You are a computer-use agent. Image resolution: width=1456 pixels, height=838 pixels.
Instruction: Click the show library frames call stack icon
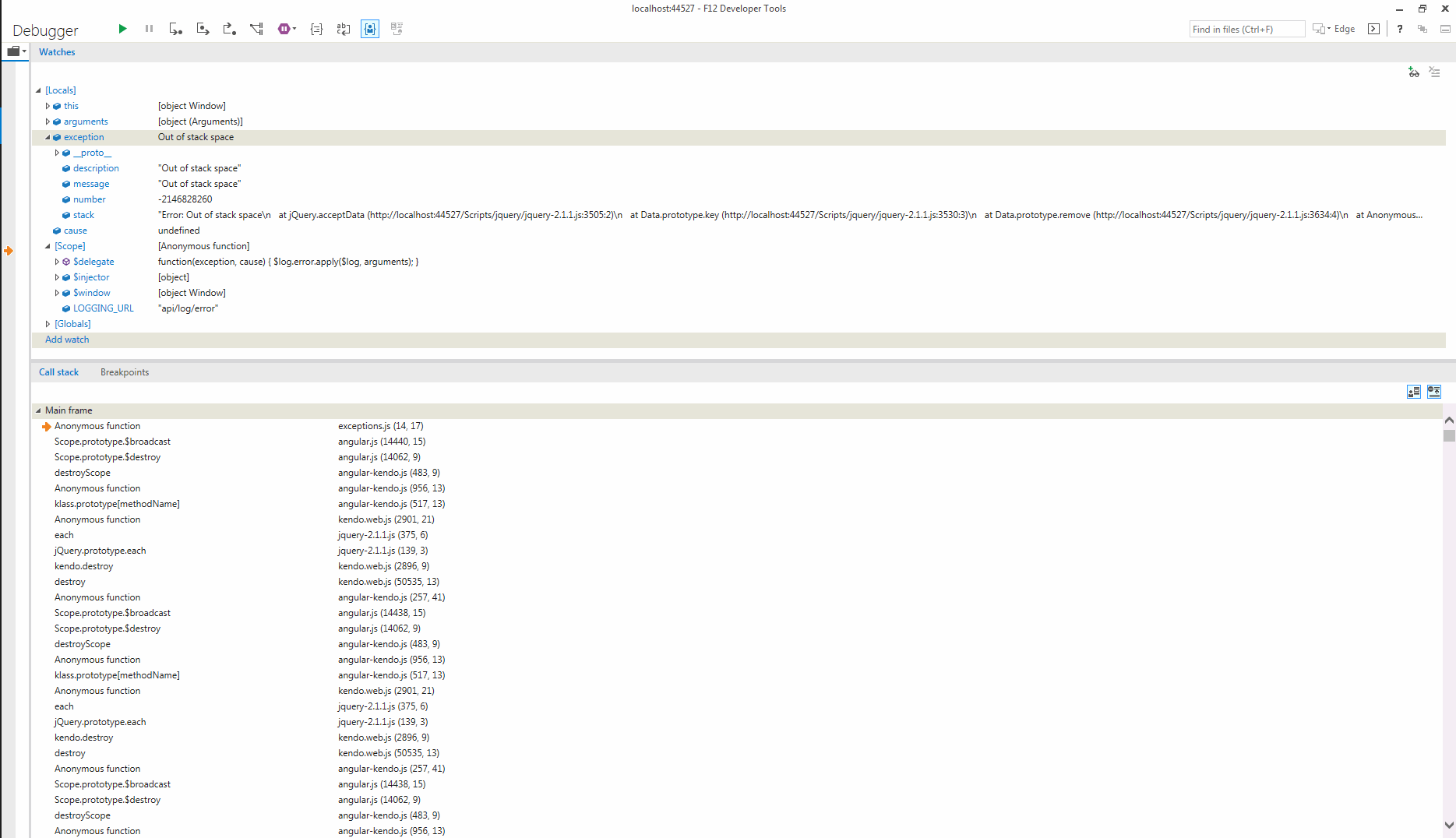click(1414, 392)
